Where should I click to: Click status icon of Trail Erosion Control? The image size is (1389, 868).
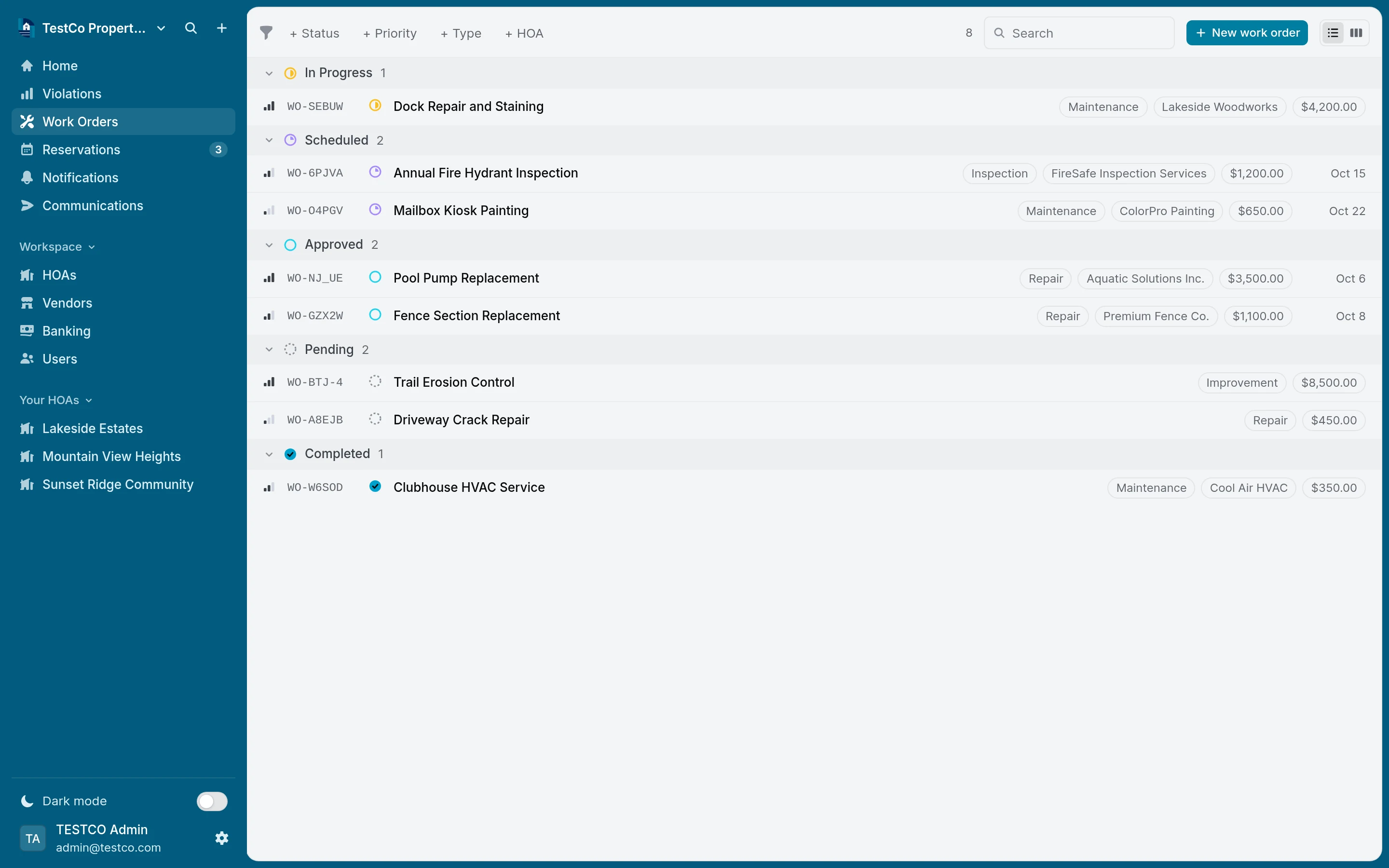click(375, 381)
